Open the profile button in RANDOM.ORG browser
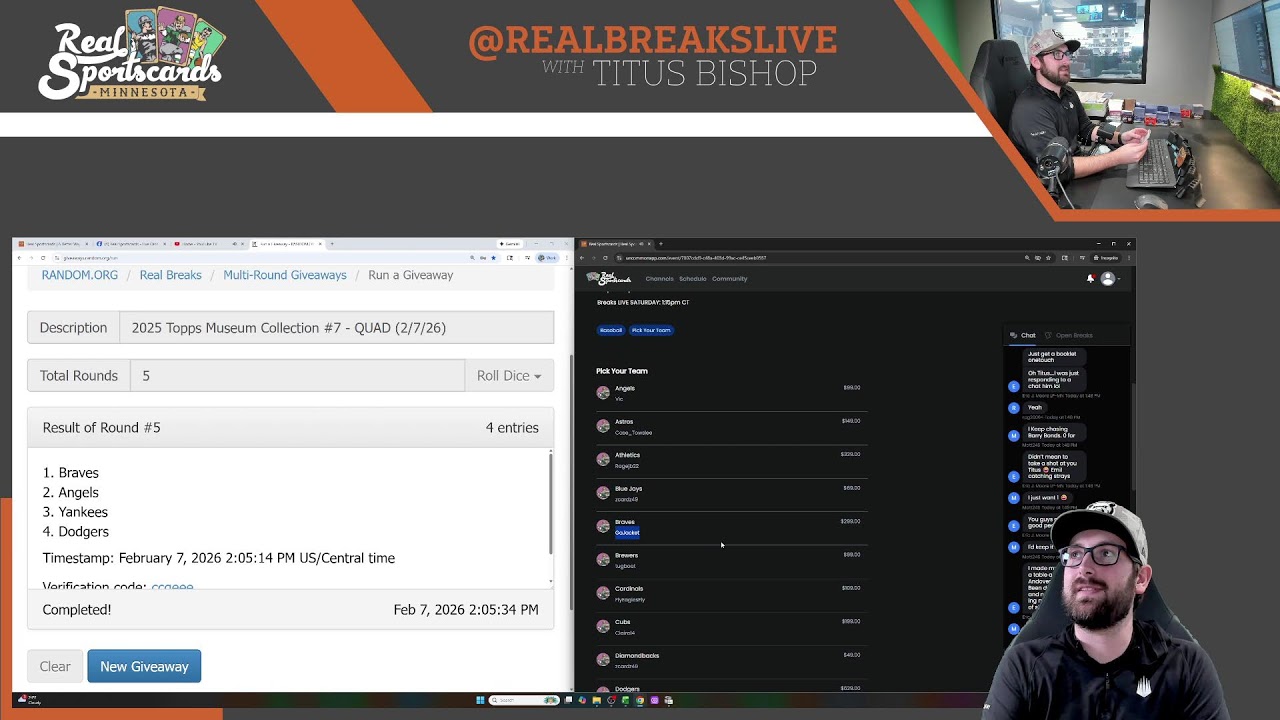The image size is (1280, 720). (547, 258)
